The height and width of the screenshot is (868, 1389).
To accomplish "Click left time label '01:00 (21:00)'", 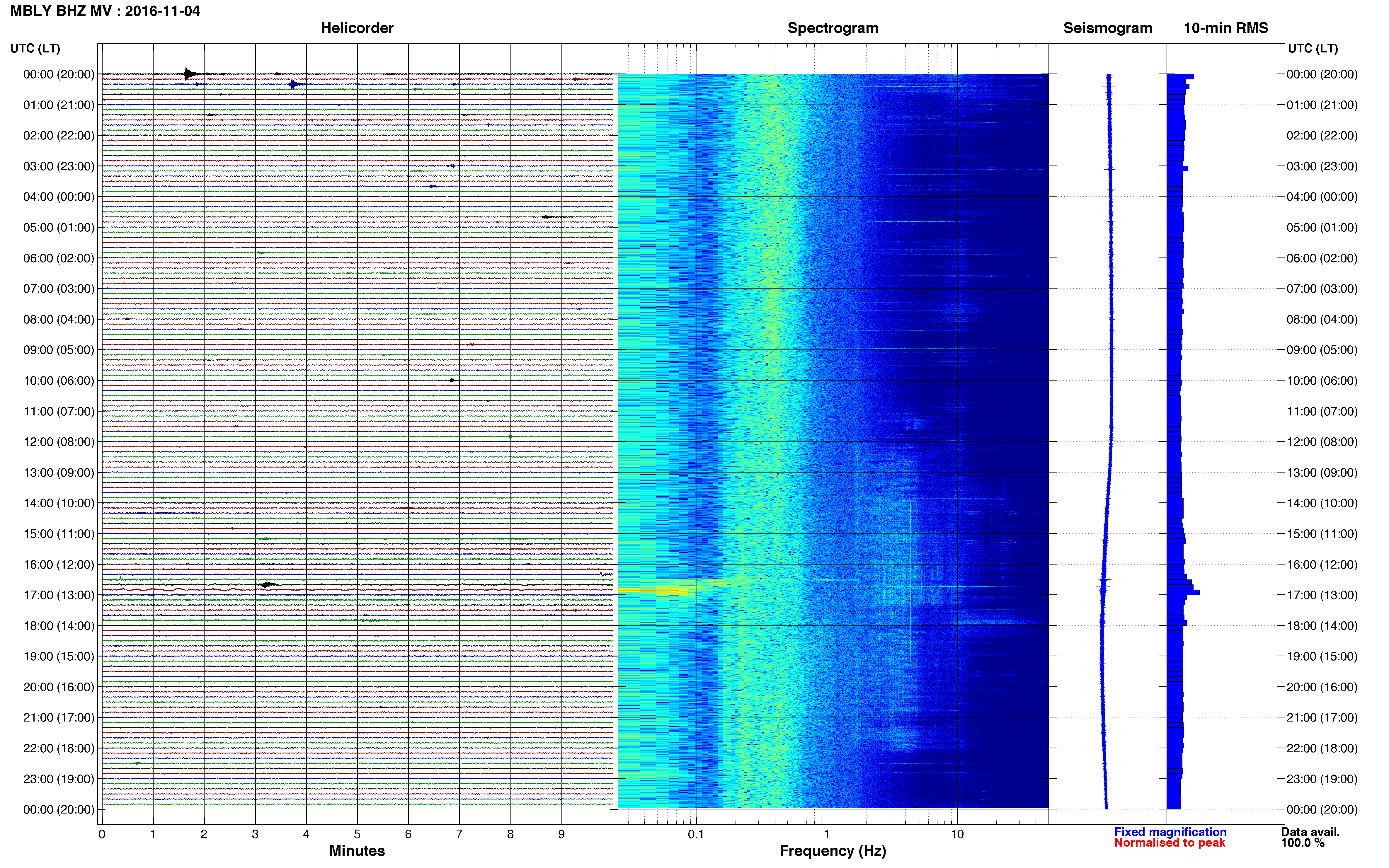I will click(x=59, y=105).
